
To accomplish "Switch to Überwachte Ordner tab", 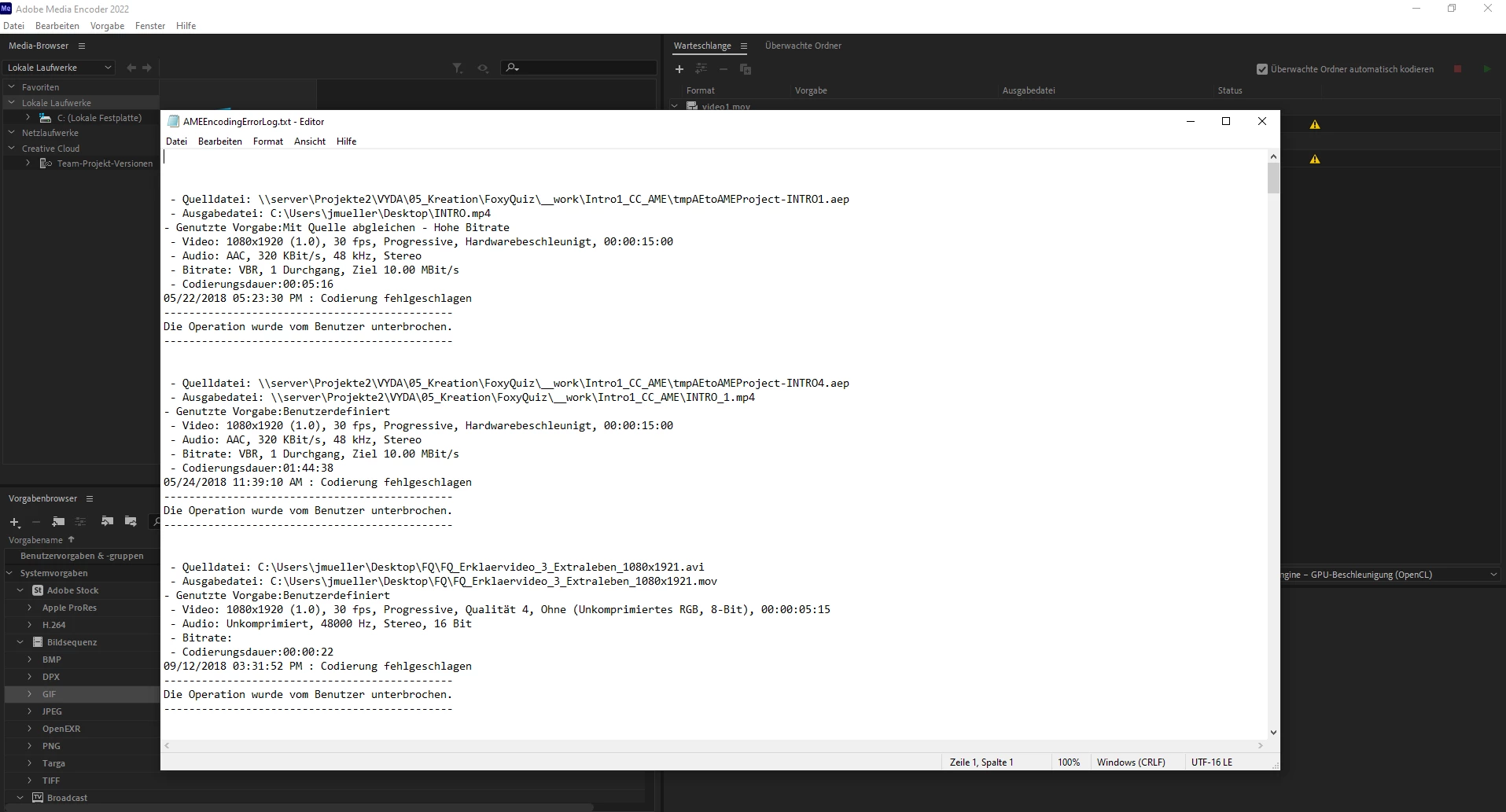I will pos(803,46).
